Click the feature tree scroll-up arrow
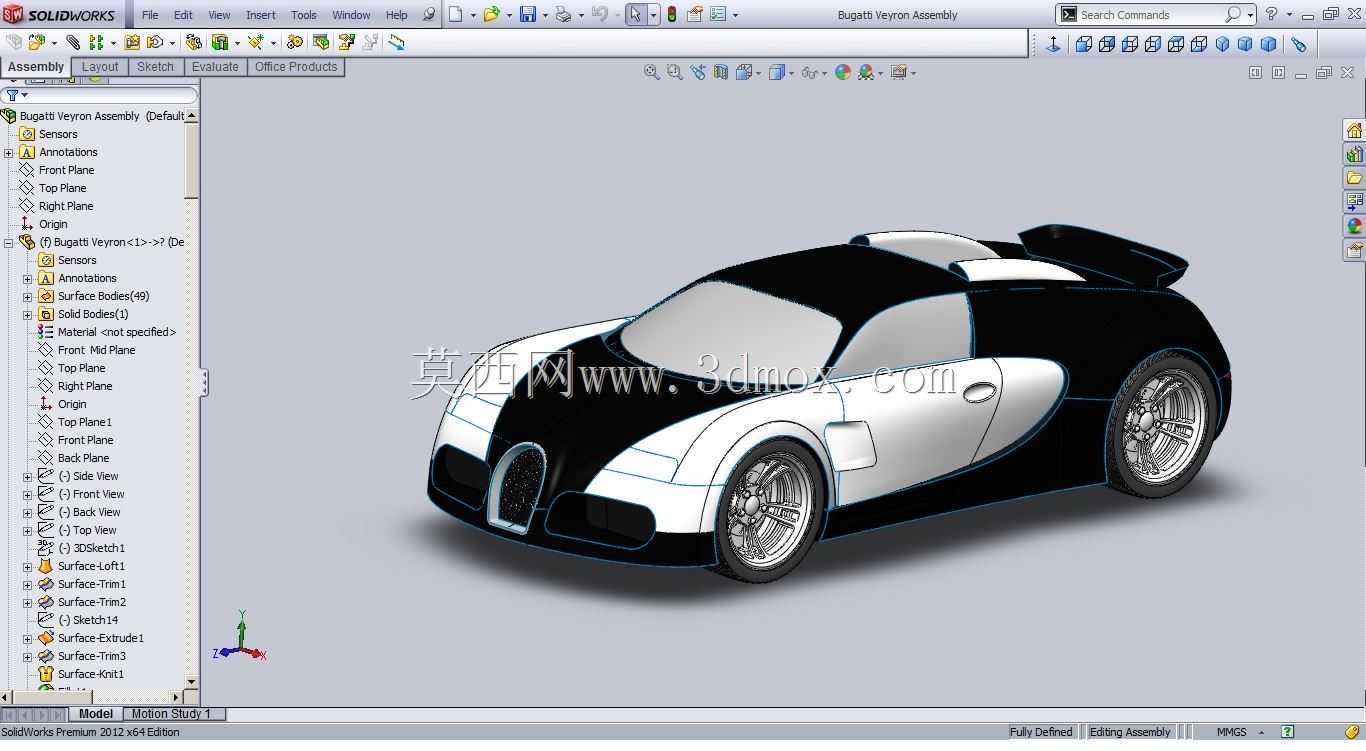1366x751 pixels. coord(191,116)
